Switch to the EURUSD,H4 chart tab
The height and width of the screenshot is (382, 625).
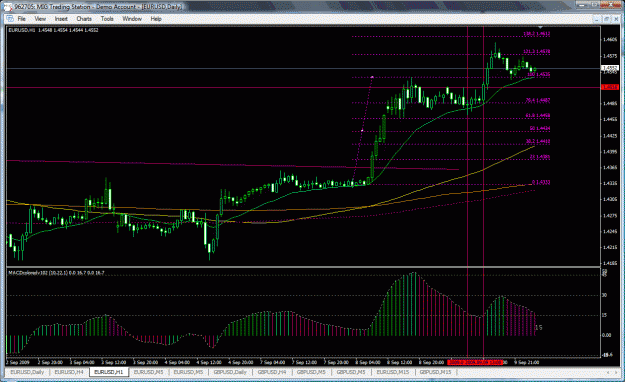[69, 372]
